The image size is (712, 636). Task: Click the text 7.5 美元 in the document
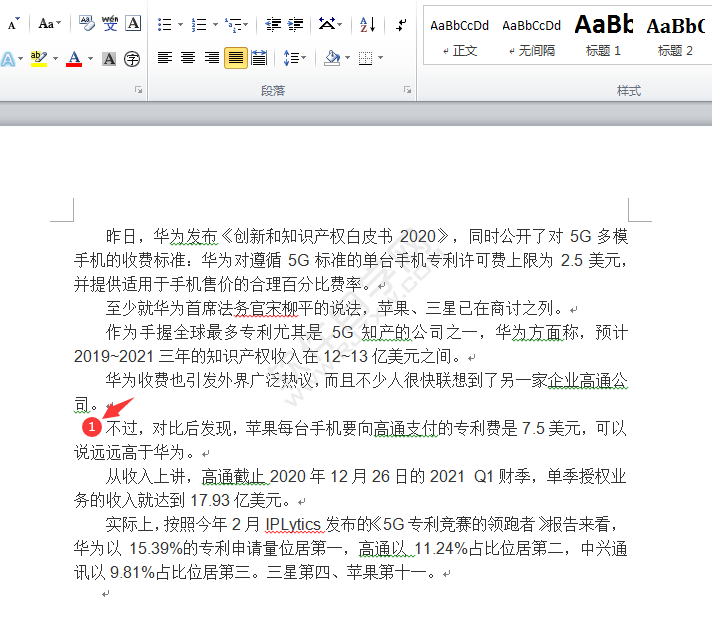(550, 428)
